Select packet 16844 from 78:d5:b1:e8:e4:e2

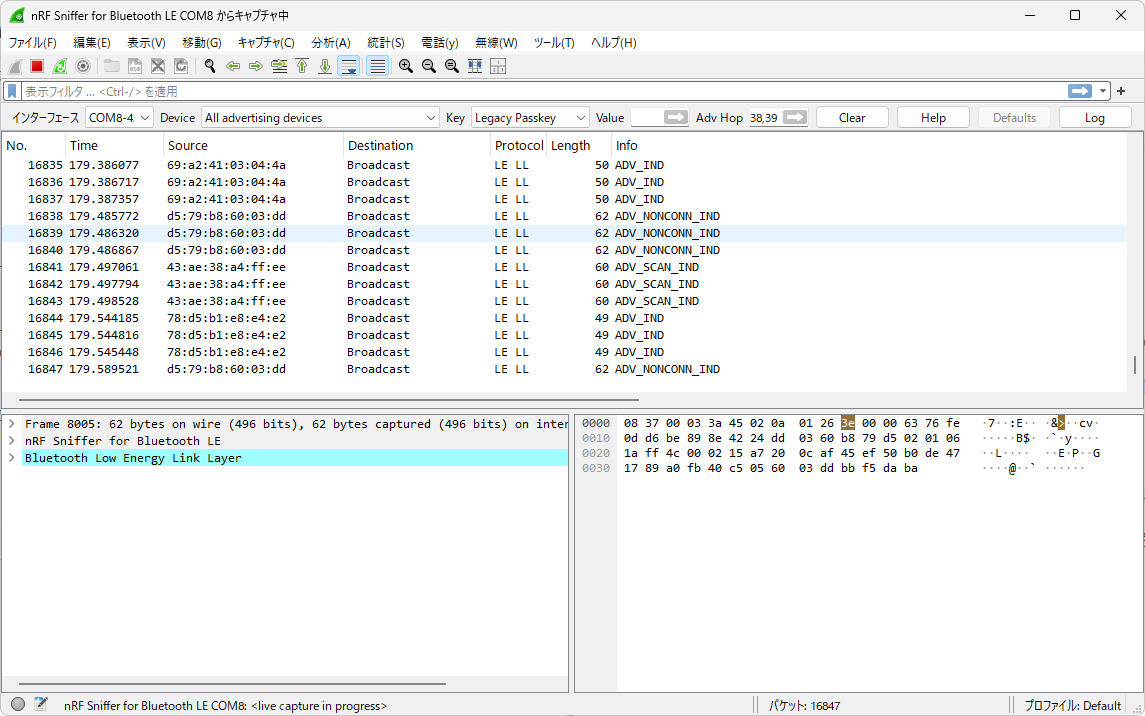pyautogui.click(x=564, y=318)
